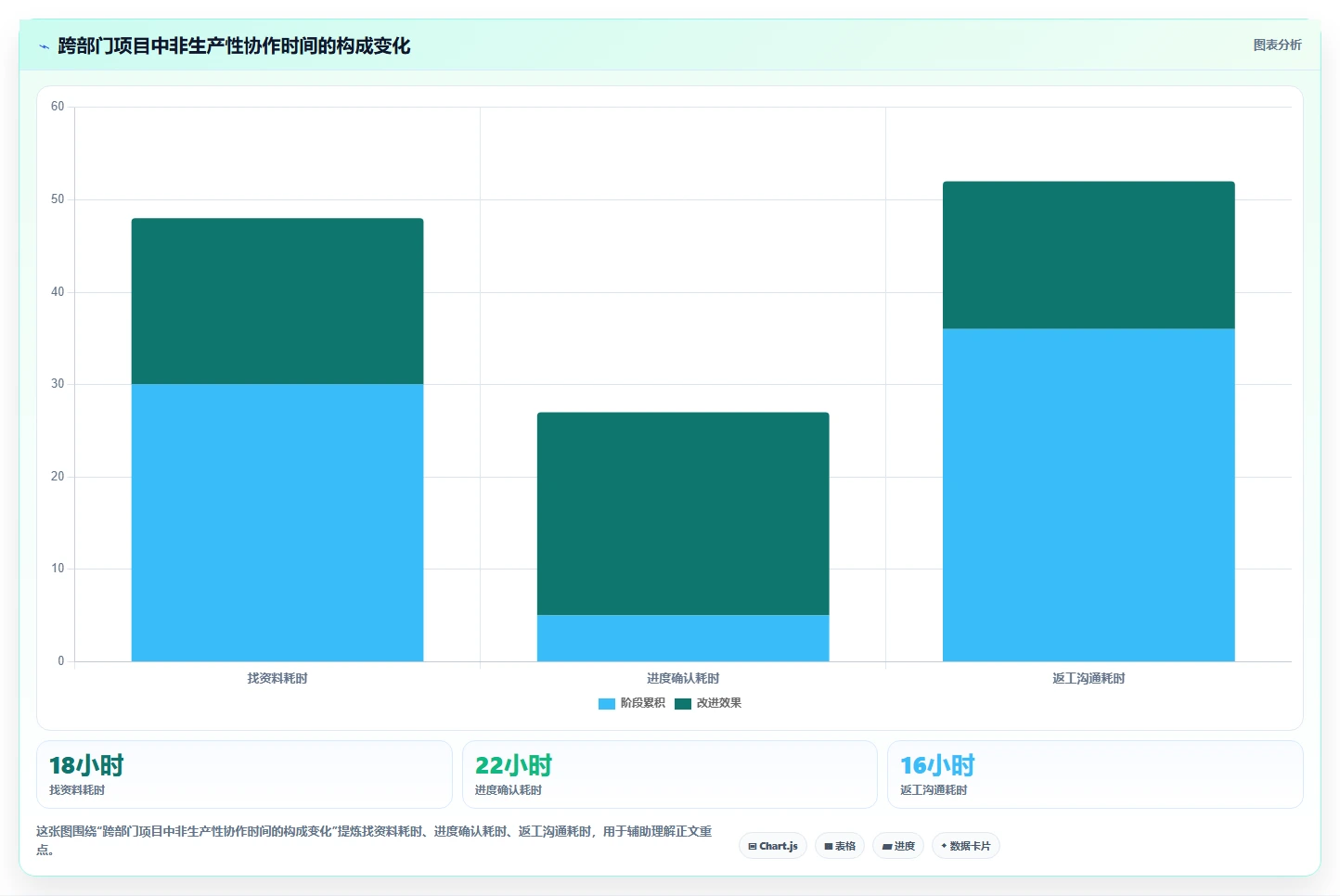Viewport: 1340px width, 896px height.
Task: Click the 返工沟通耗时 caption under 16小时
Action: (934, 790)
